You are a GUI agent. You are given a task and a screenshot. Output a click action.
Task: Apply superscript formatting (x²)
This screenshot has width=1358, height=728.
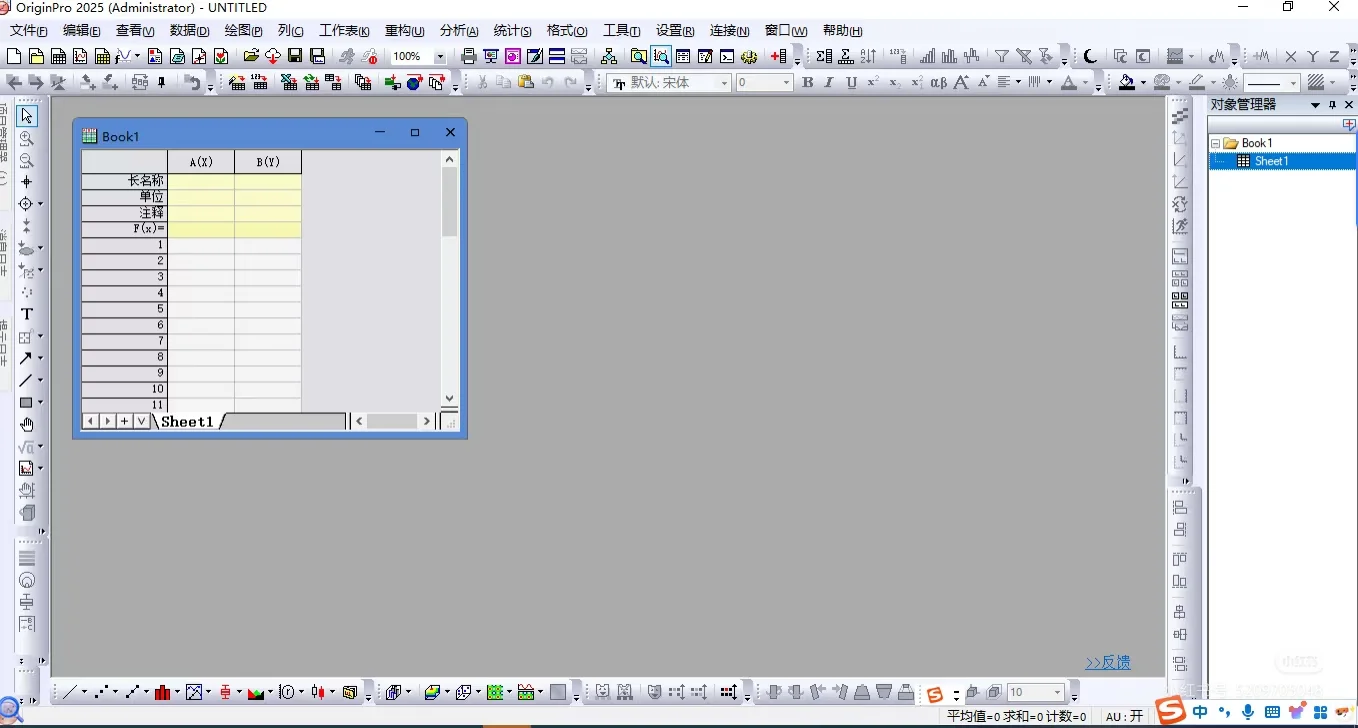873,83
